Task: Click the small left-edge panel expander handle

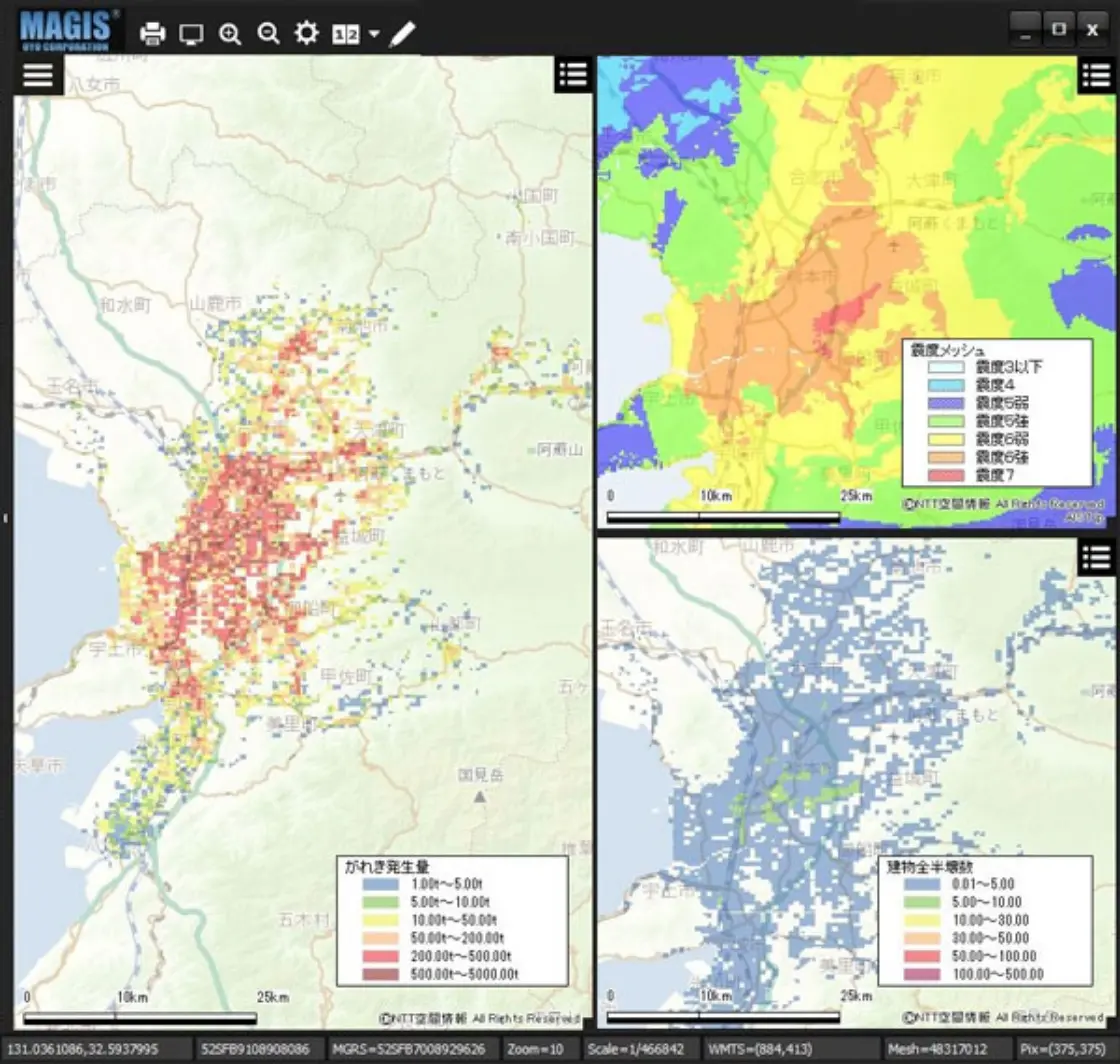Action: (x=5, y=518)
